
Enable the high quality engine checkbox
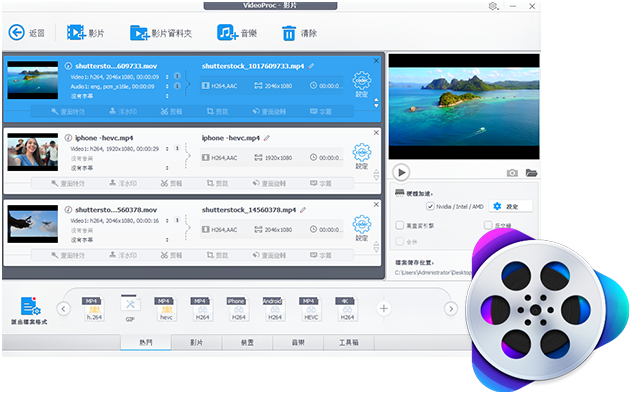tap(400, 225)
